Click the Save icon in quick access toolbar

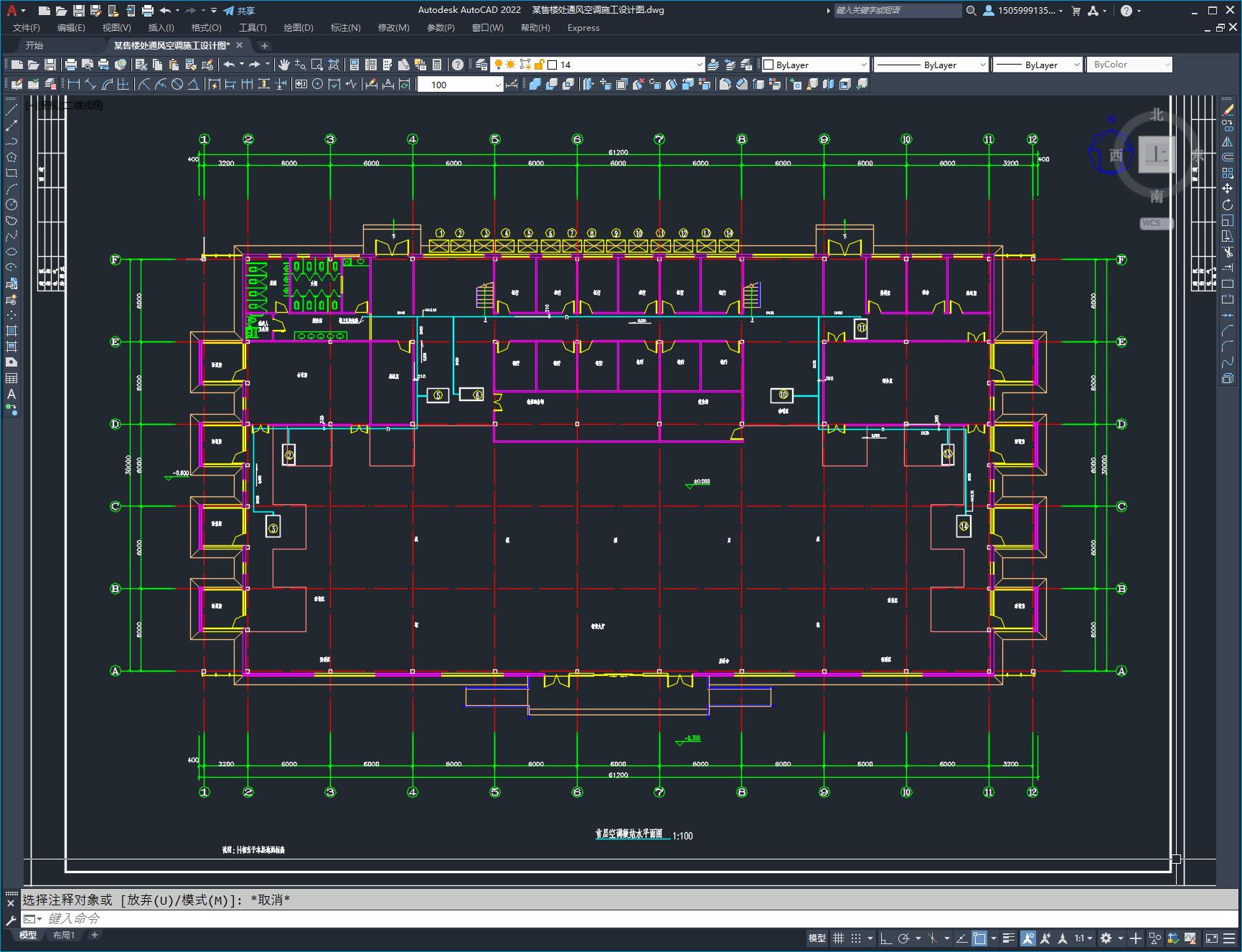[79, 11]
